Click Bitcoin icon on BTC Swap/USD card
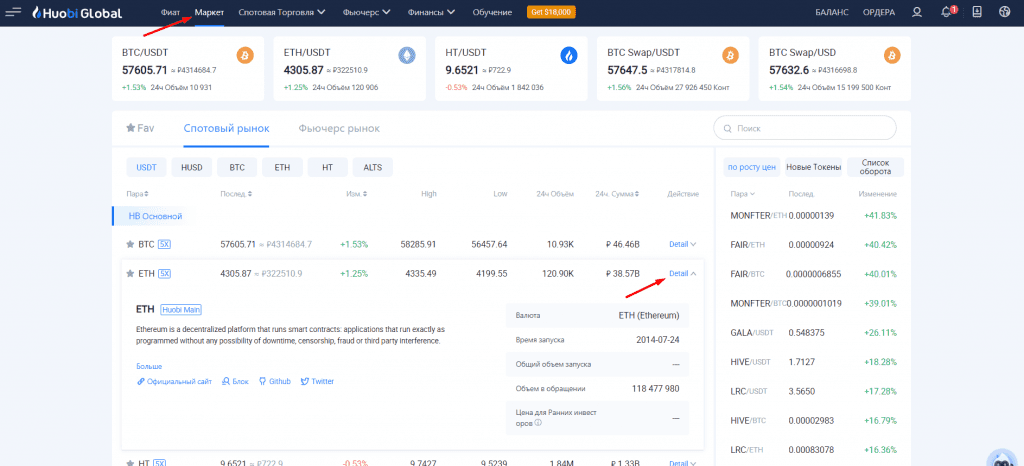1024x466 pixels. click(x=892, y=55)
